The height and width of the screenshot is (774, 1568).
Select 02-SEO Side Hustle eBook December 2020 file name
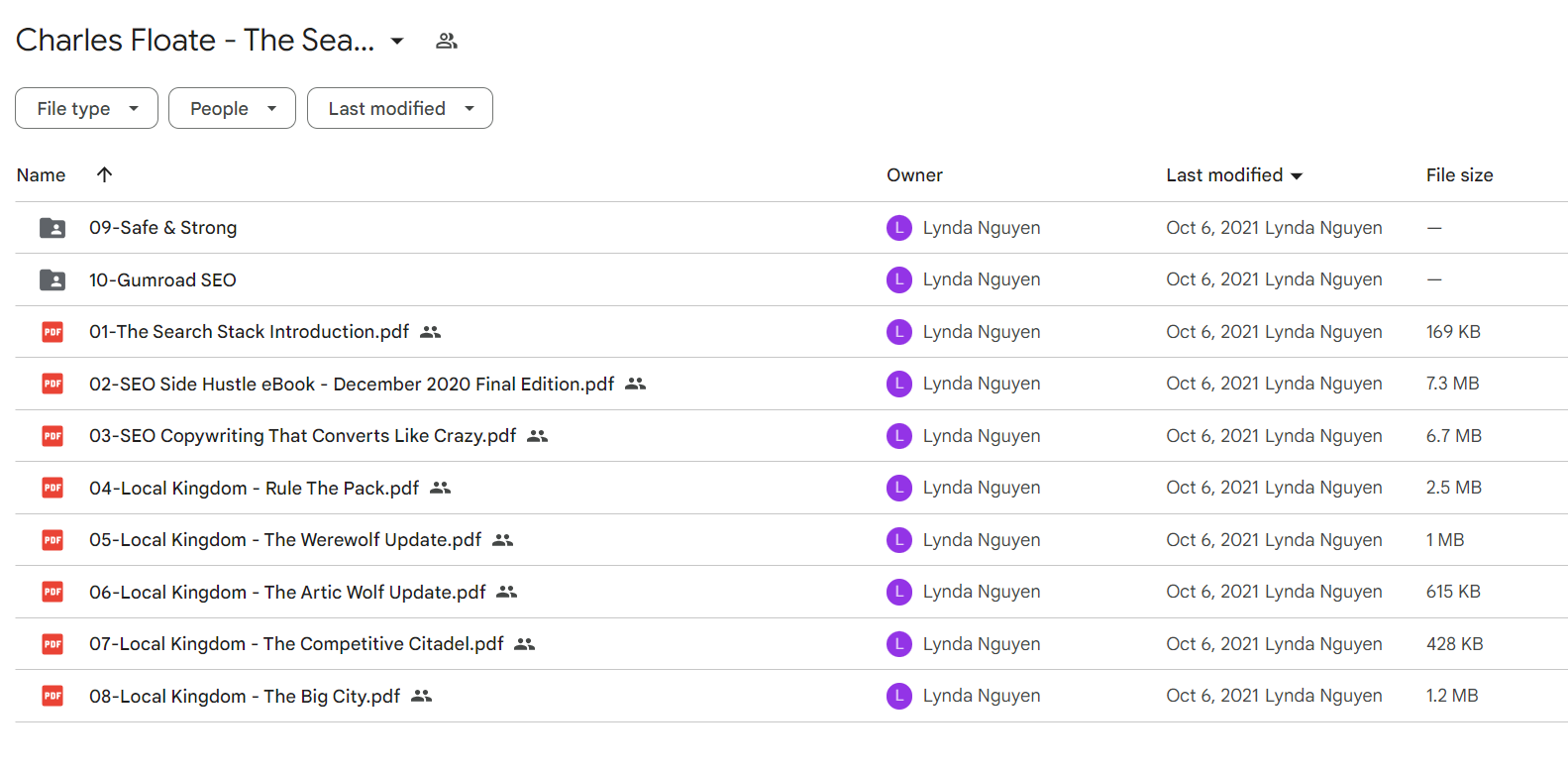tap(352, 384)
